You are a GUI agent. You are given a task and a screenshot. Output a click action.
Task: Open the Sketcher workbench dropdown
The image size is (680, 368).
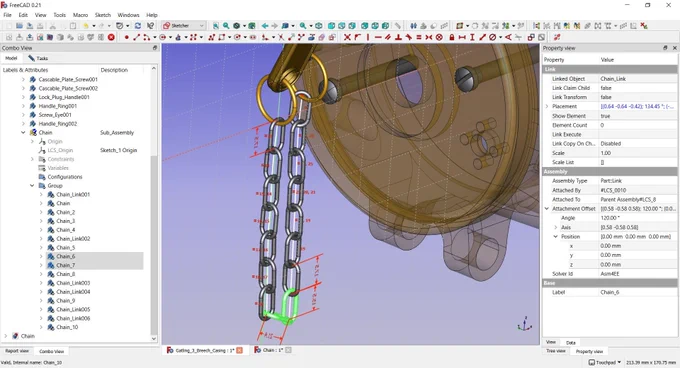tap(183, 26)
